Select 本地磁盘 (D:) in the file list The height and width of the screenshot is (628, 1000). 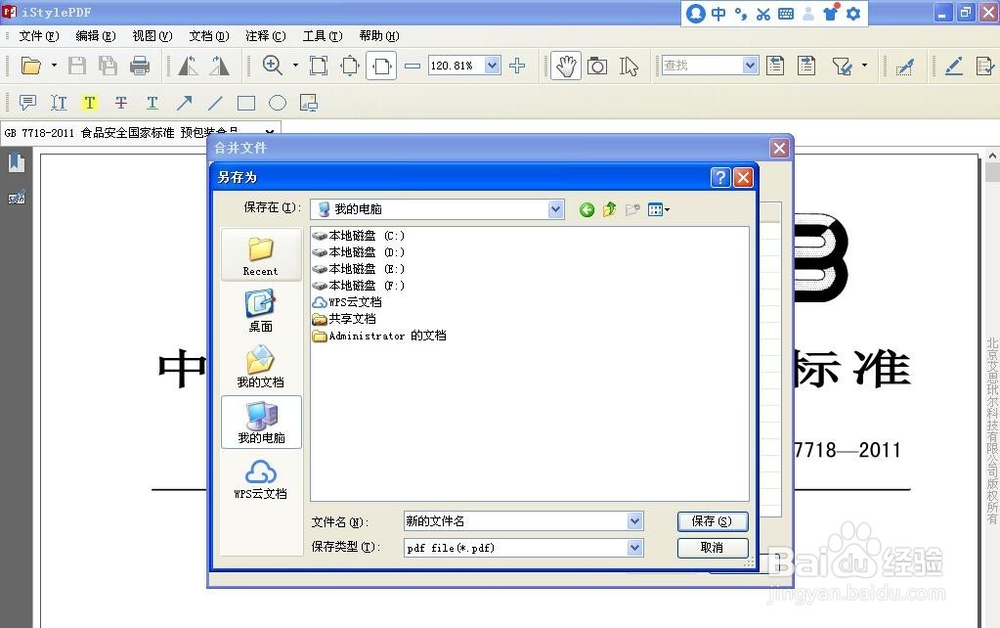[x=358, y=252]
